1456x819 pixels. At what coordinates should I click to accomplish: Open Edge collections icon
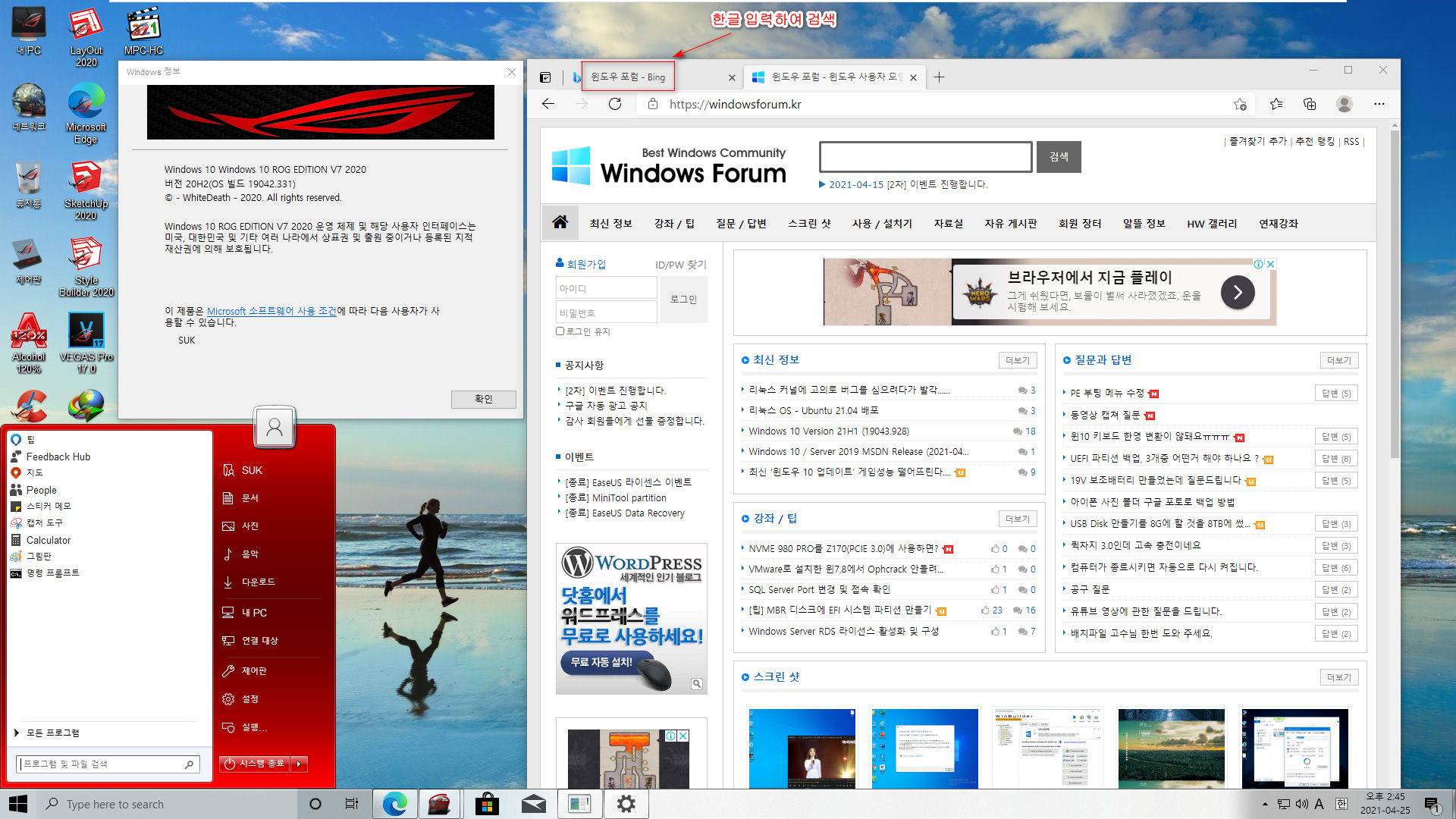click(x=1310, y=104)
